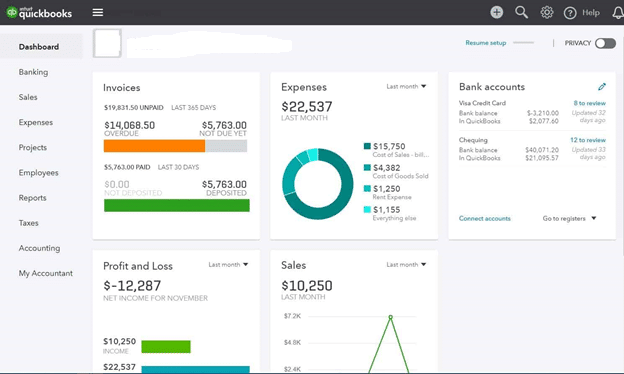Open Sales in the sidebar
Screen dimensions: 624x374
[x=28, y=97]
